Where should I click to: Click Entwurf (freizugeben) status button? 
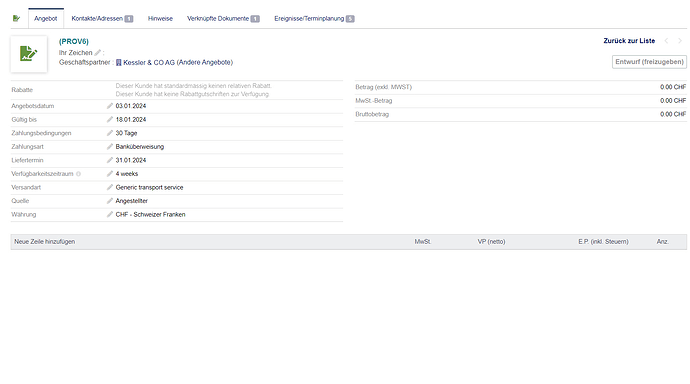(x=650, y=62)
